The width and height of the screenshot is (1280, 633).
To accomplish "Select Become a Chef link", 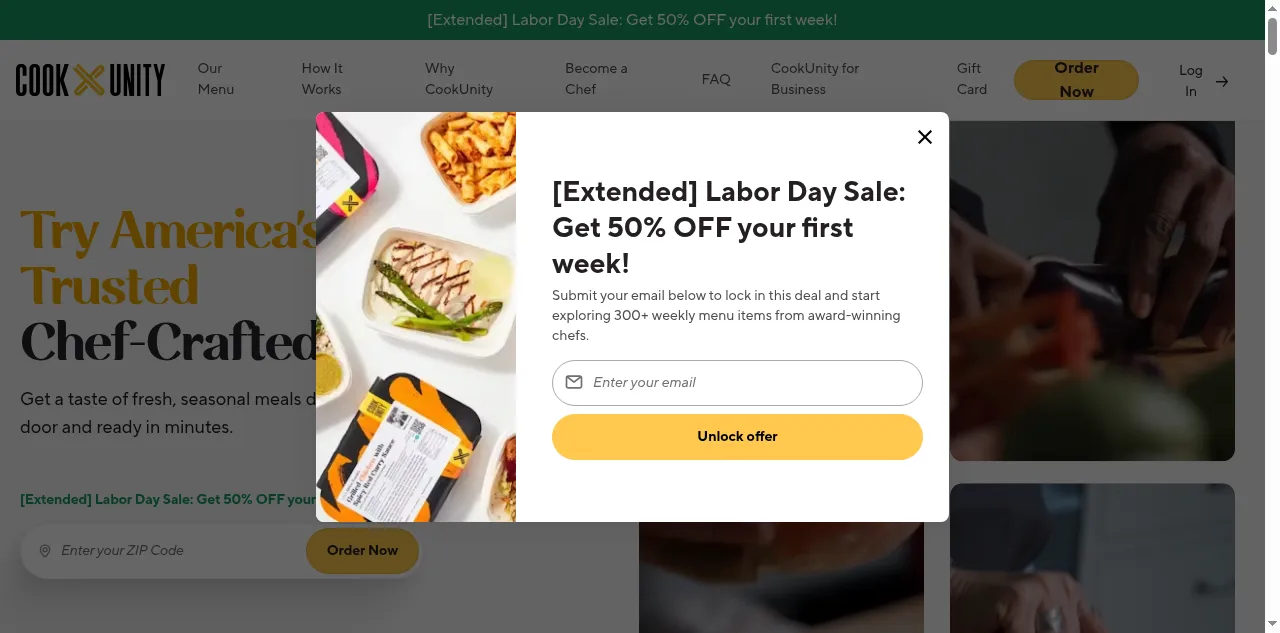I will (596, 79).
